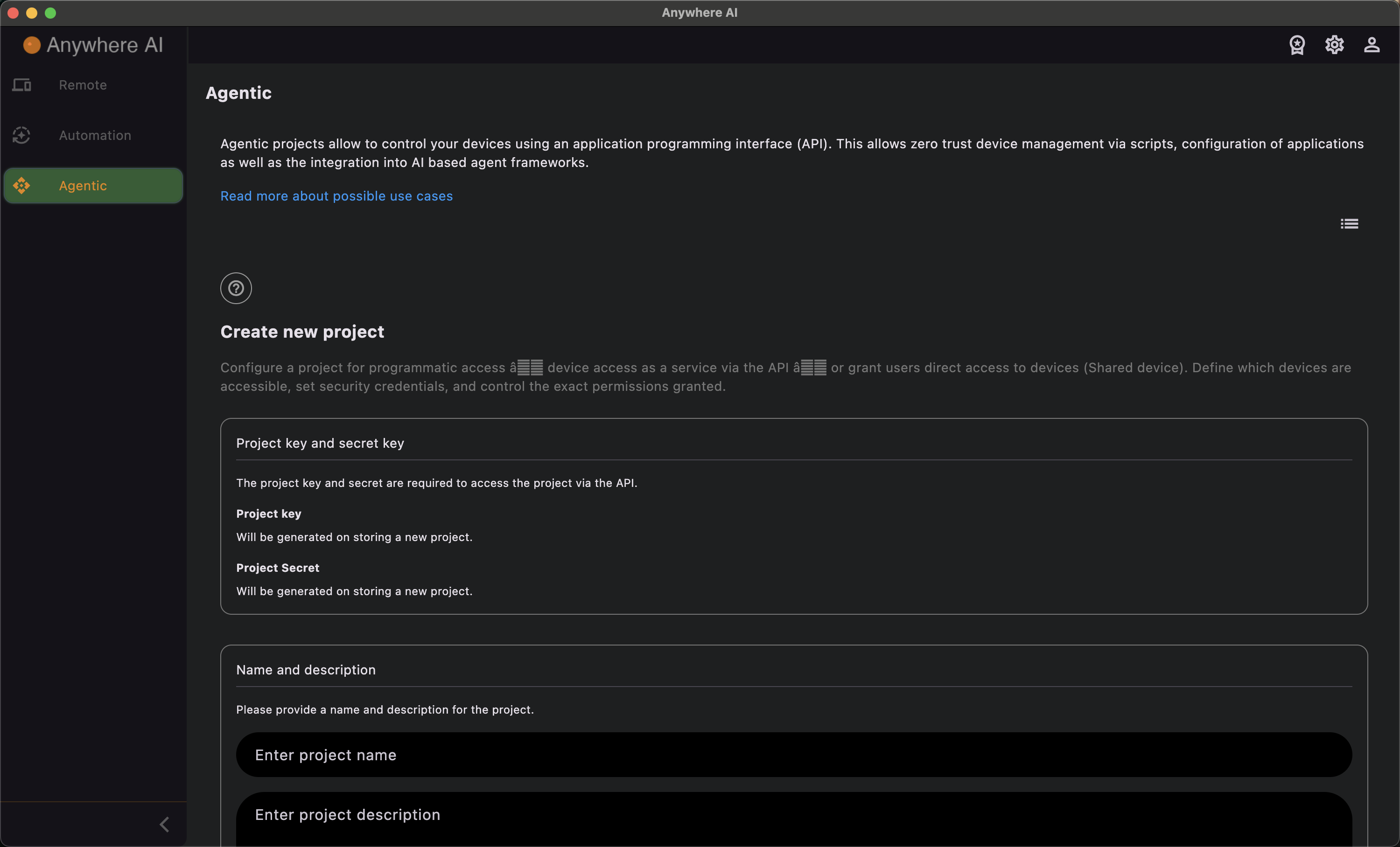The height and width of the screenshot is (847, 1400).
Task: Show the project list view icon
Action: [x=1350, y=224]
